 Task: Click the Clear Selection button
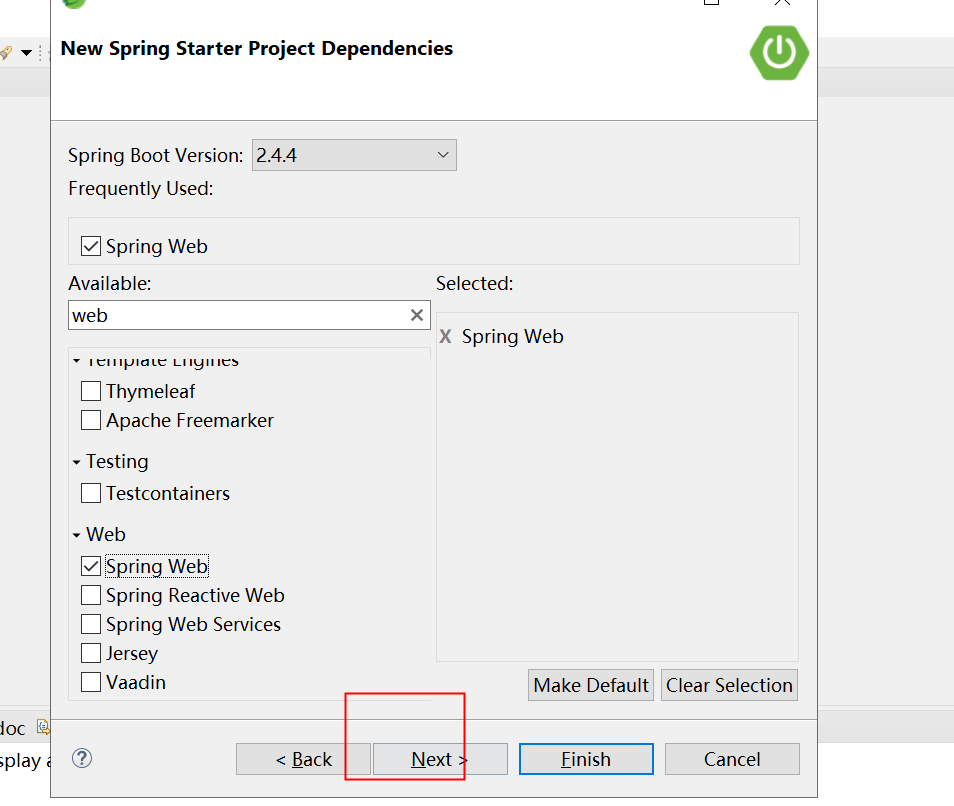pyautogui.click(x=729, y=686)
